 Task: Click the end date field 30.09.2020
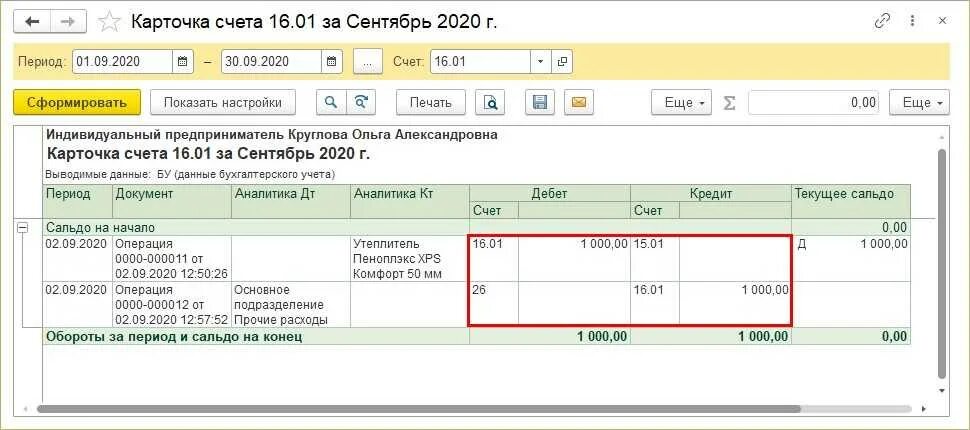(272, 62)
